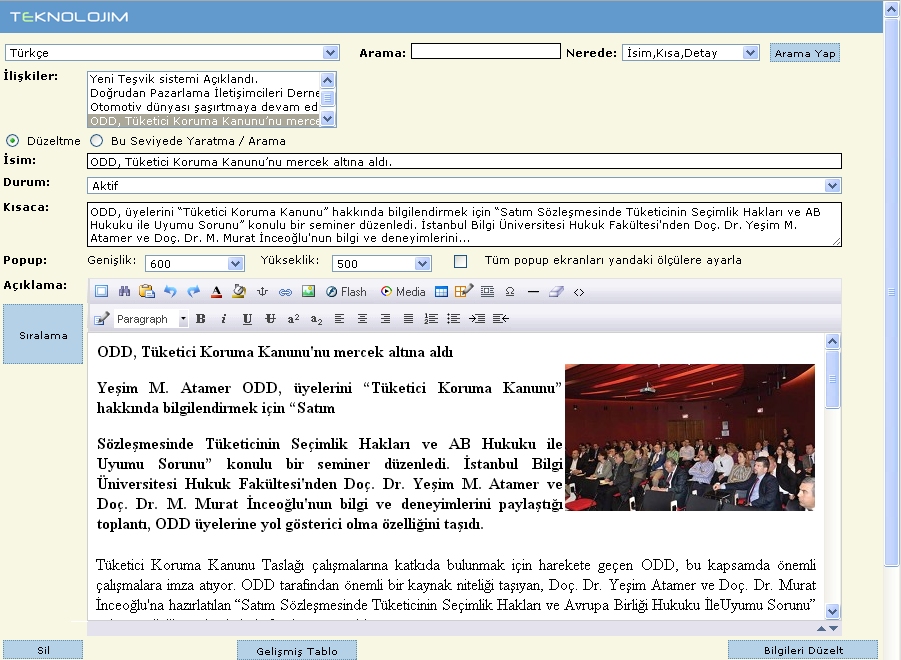Open the Nerede search scope dropdown

691,53
